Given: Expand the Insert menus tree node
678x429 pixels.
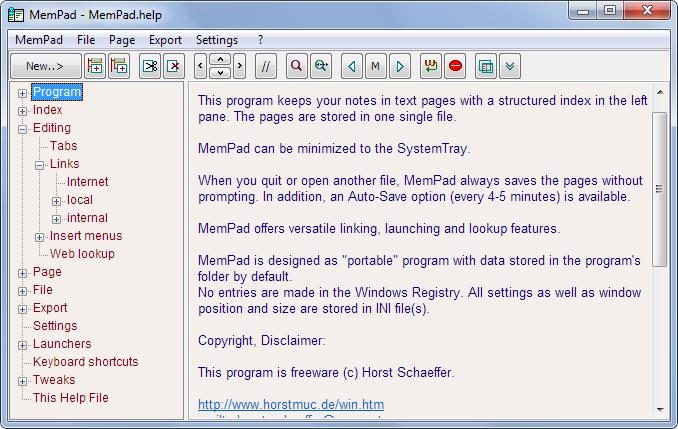Looking at the screenshot, I should point(39,237).
